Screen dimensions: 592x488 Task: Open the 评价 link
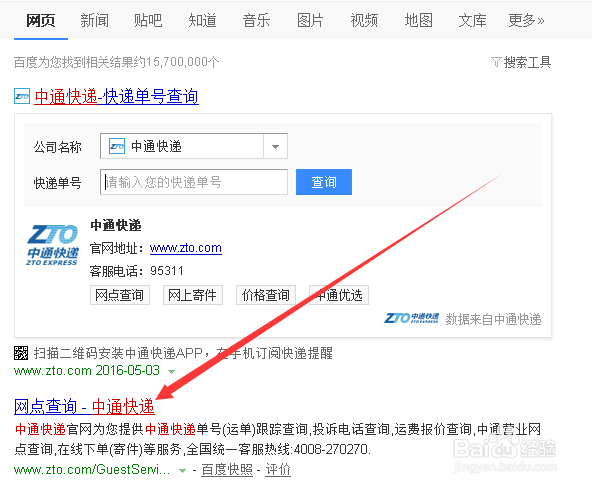278,470
